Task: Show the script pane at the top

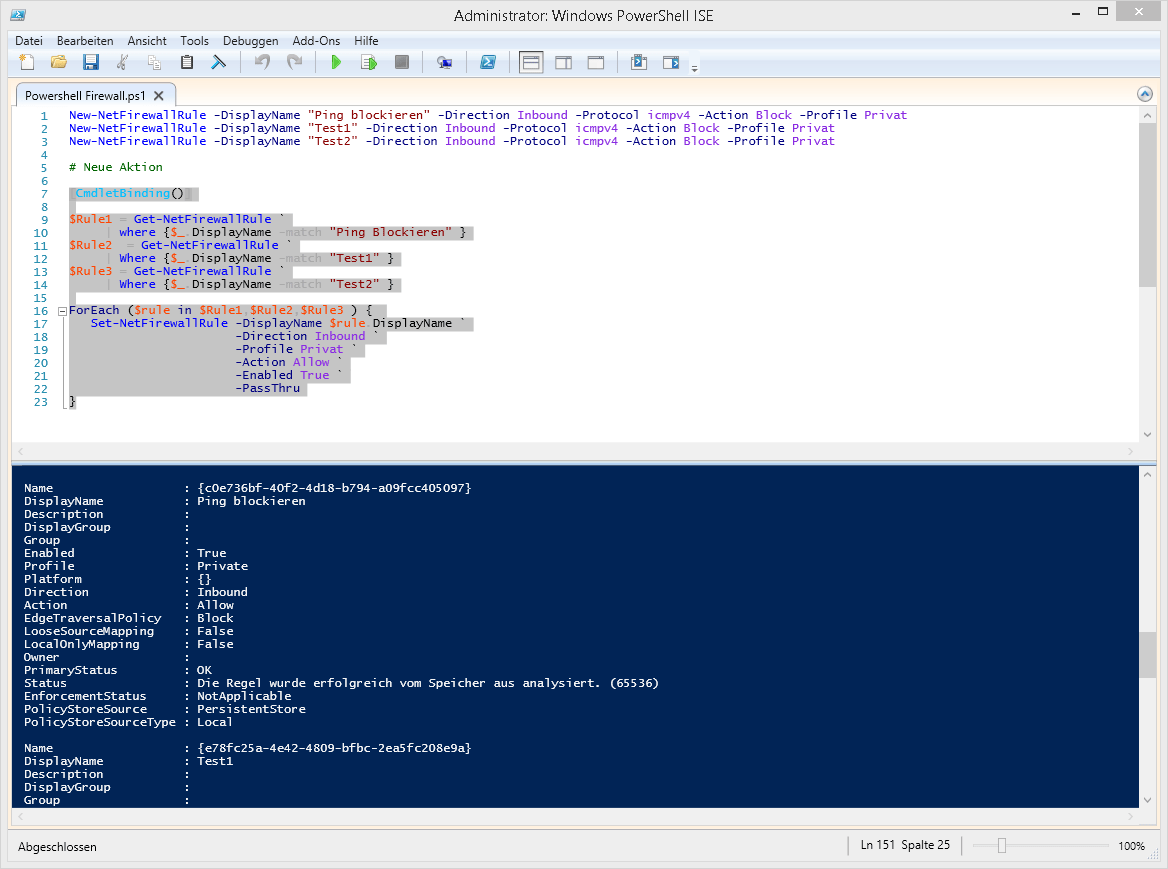Action: coord(531,63)
